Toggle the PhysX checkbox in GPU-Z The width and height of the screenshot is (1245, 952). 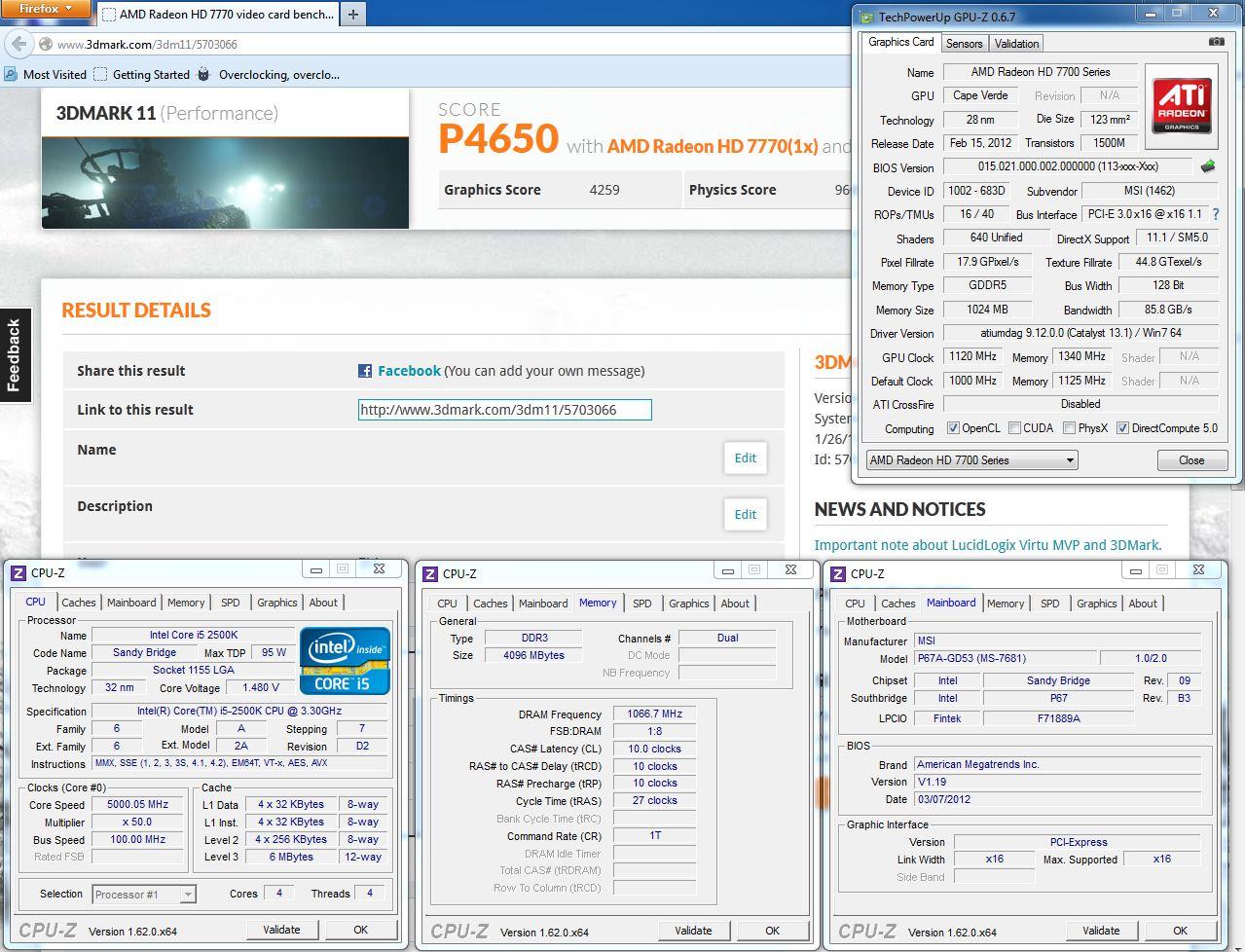click(x=1070, y=428)
